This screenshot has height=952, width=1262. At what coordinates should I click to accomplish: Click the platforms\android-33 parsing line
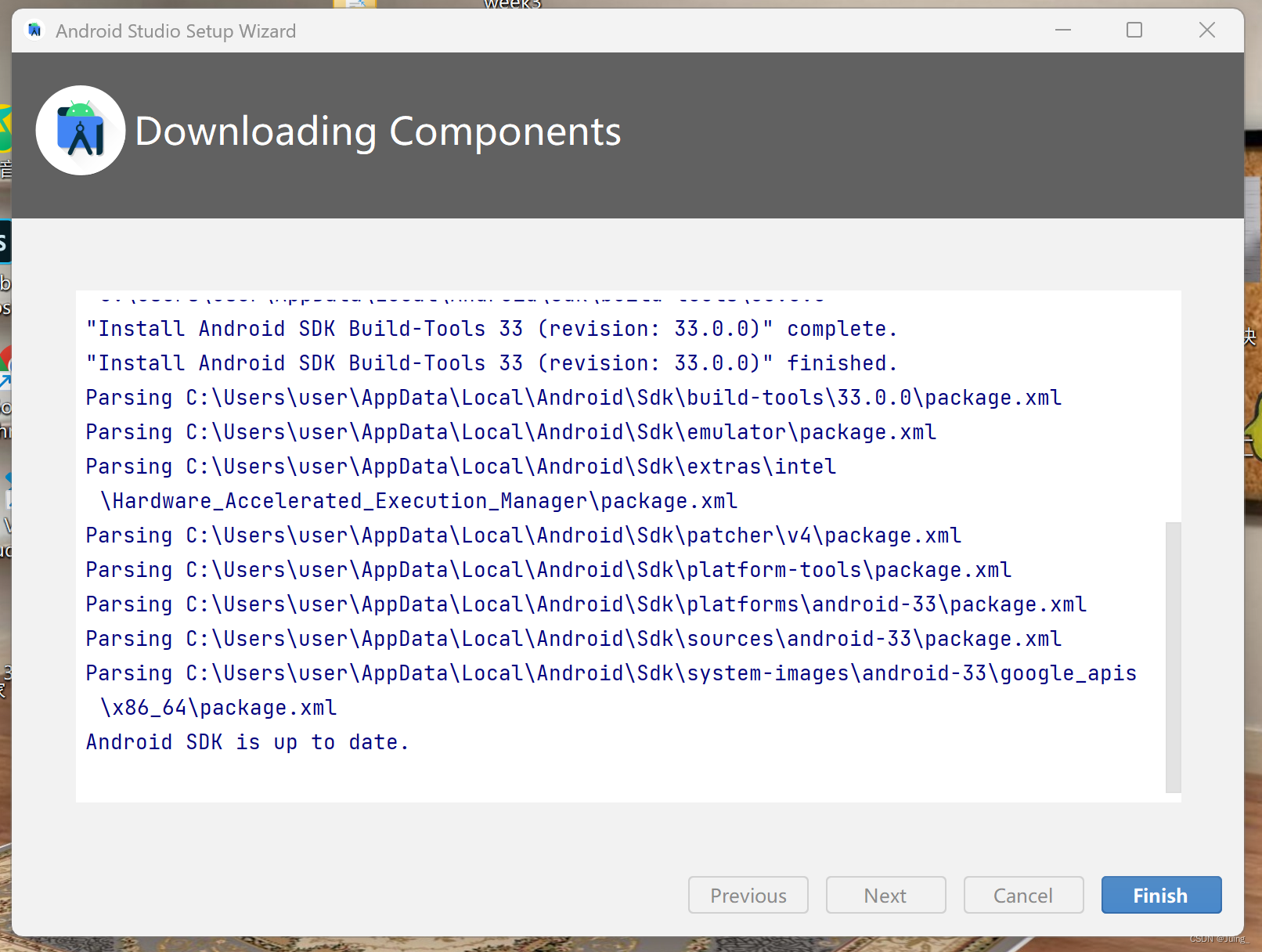point(586,604)
